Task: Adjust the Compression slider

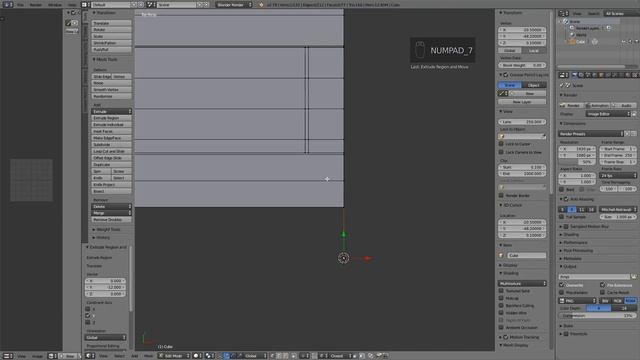Action: (x=598, y=316)
